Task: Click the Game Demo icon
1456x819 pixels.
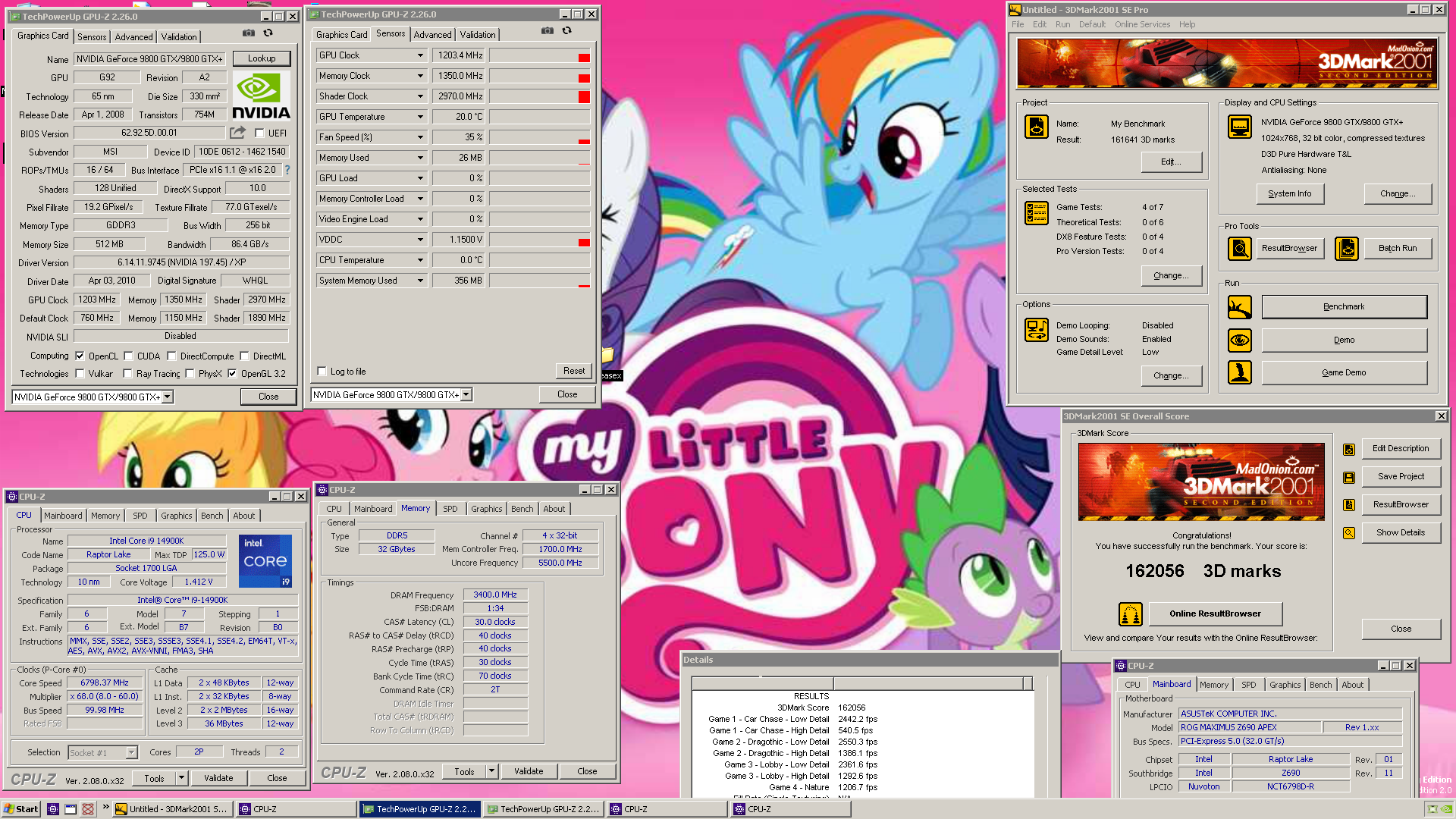Action: pos(1239,372)
